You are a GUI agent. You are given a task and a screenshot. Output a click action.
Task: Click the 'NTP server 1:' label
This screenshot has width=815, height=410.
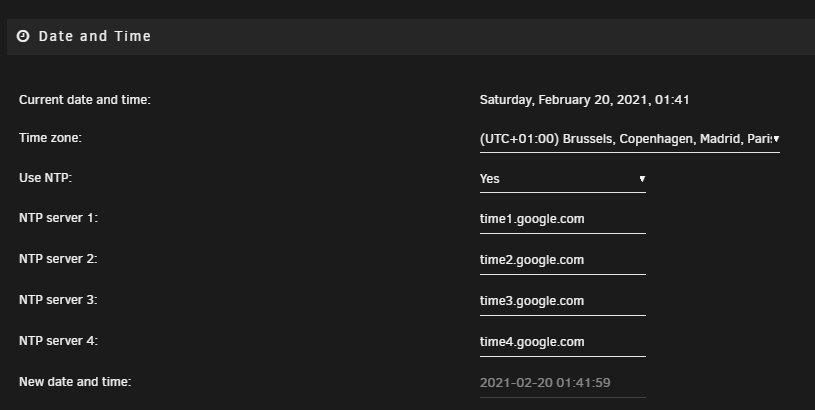coord(58,218)
